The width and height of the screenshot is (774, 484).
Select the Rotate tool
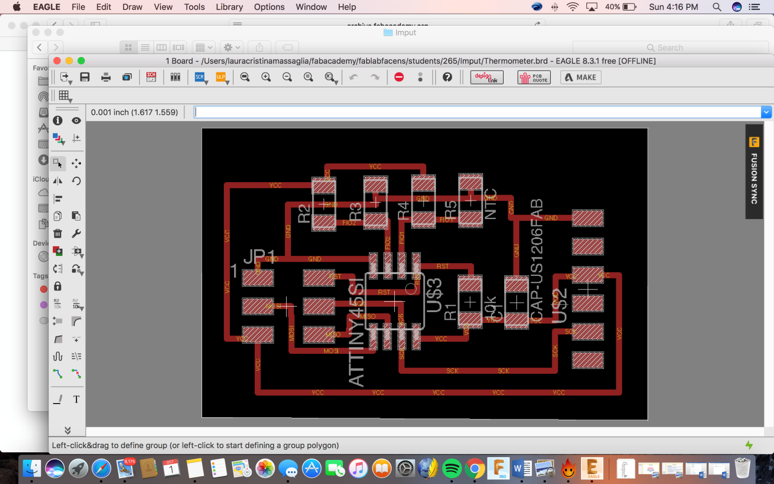click(x=76, y=181)
